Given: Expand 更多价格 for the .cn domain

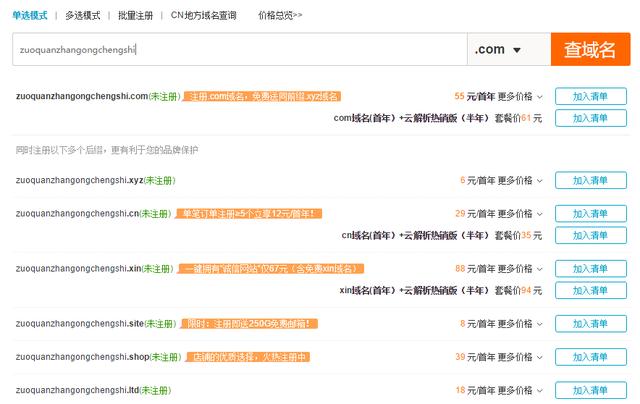Looking at the screenshot, I should click(x=520, y=214).
